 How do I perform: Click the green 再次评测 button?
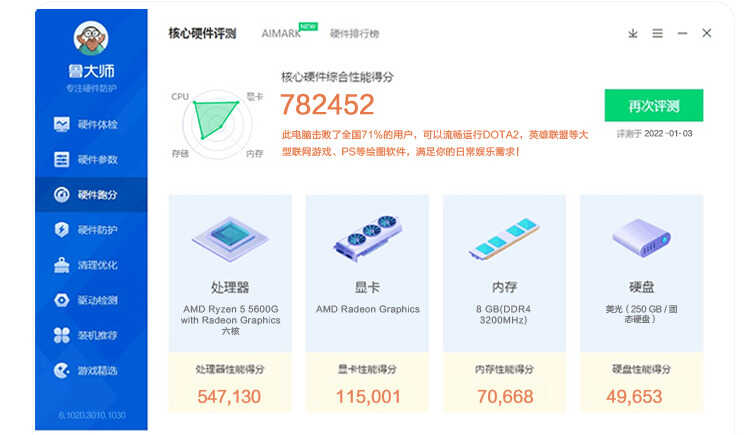654,105
